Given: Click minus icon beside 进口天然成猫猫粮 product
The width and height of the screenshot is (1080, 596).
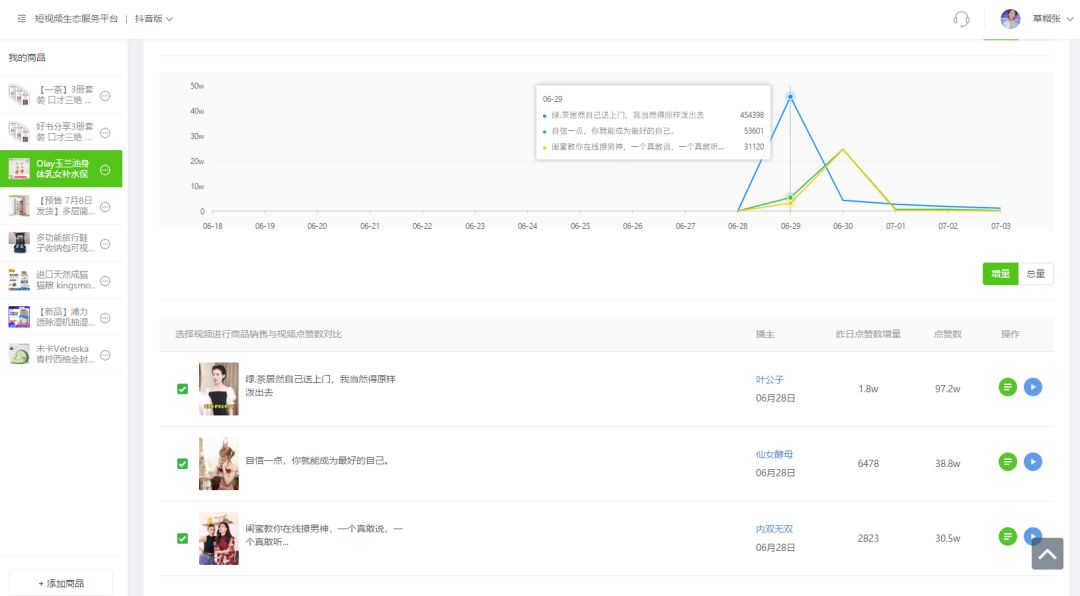Looking at the screenshot, I should point(105,280).
